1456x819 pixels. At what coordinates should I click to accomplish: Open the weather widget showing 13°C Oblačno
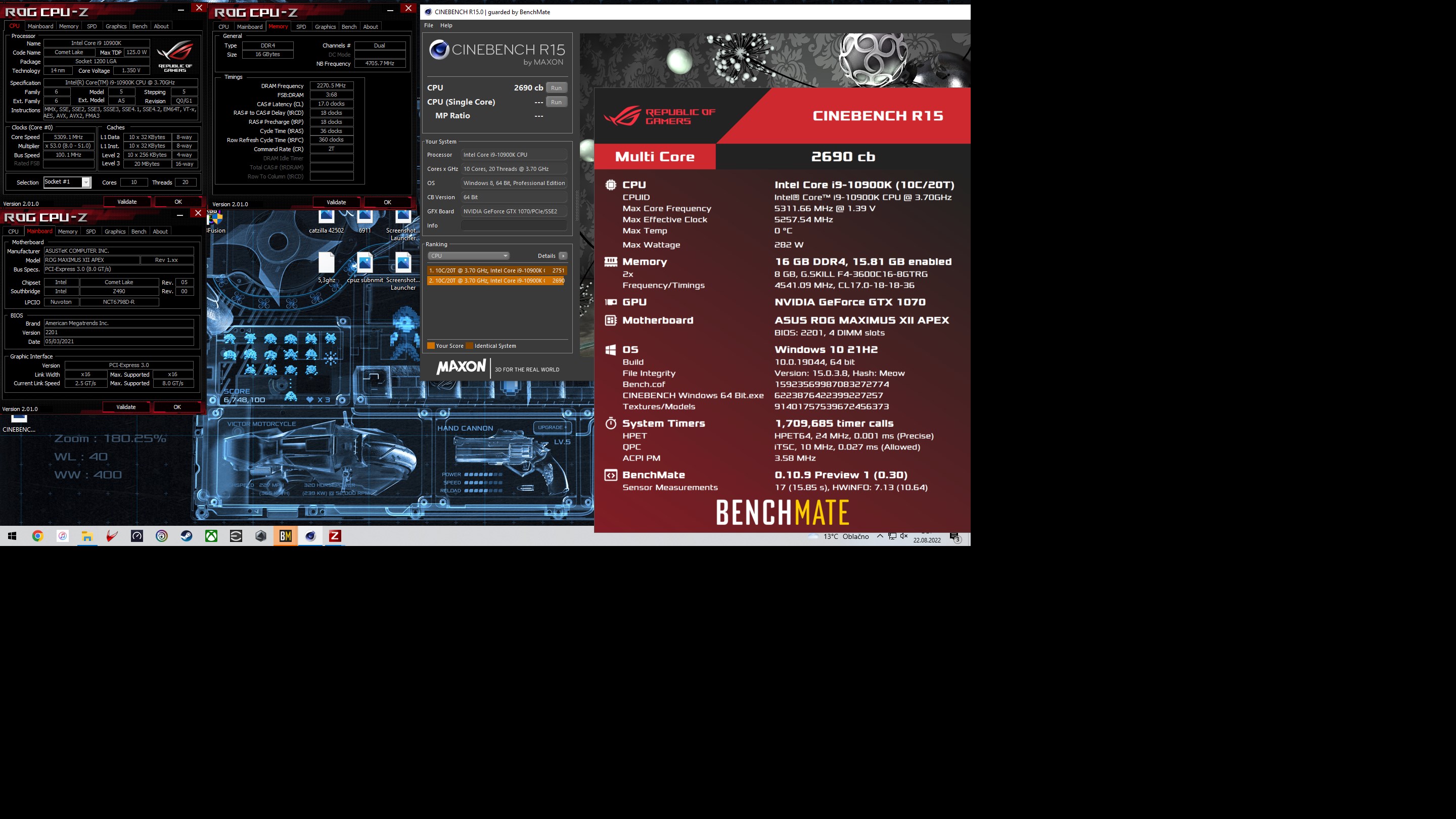(839, 536)
